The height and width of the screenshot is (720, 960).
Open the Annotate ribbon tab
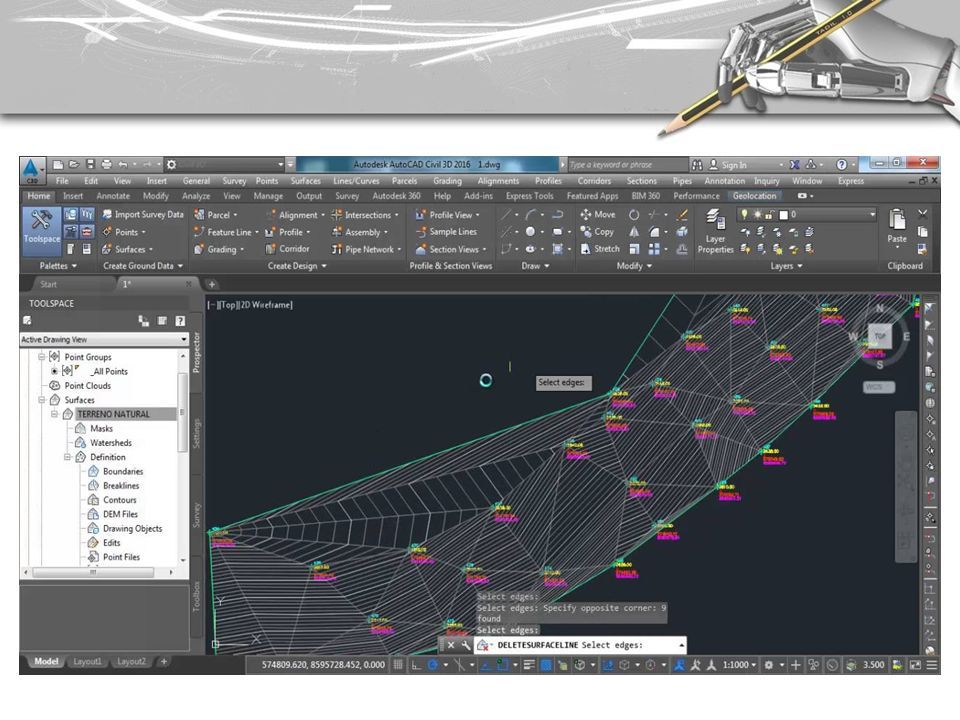113,196
